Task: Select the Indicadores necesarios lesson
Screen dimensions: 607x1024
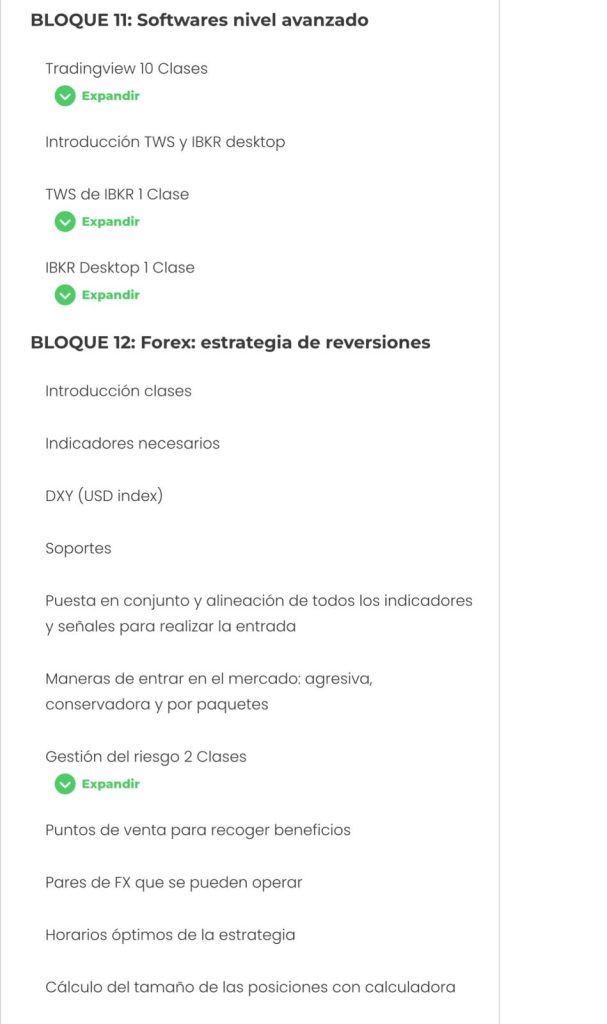Action: click(132, 443)
